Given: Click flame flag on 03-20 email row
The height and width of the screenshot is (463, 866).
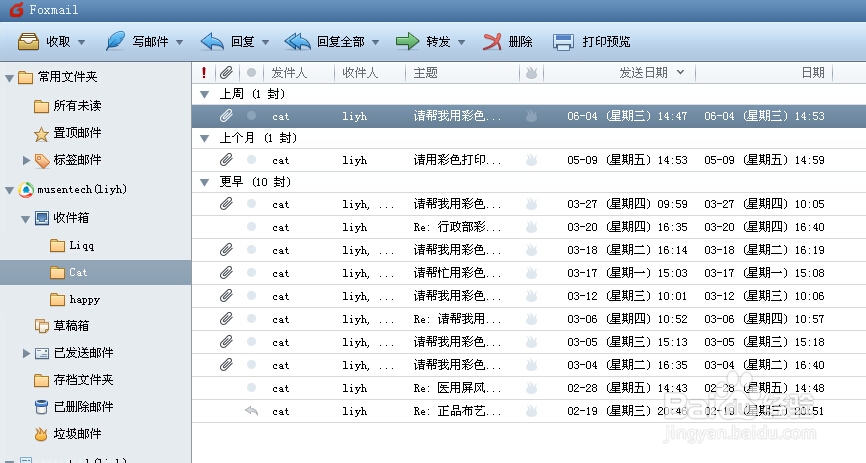Looking at the screenshot, I should [531, 227].
